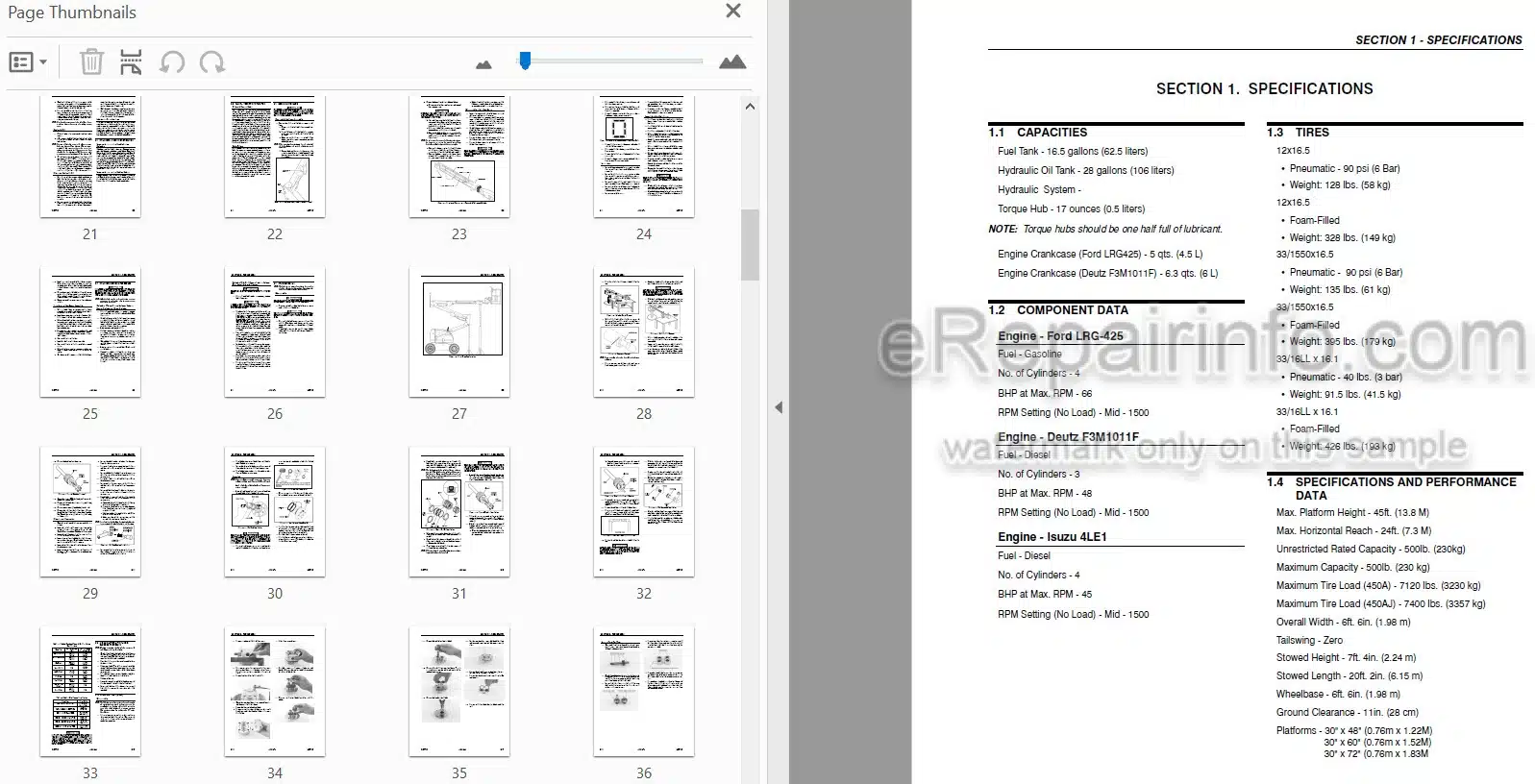The height and width of the screenshot is (784, 1535).
Task: Click the 'NOTE: Torque hubs' note text
Action: [1105, 230]
